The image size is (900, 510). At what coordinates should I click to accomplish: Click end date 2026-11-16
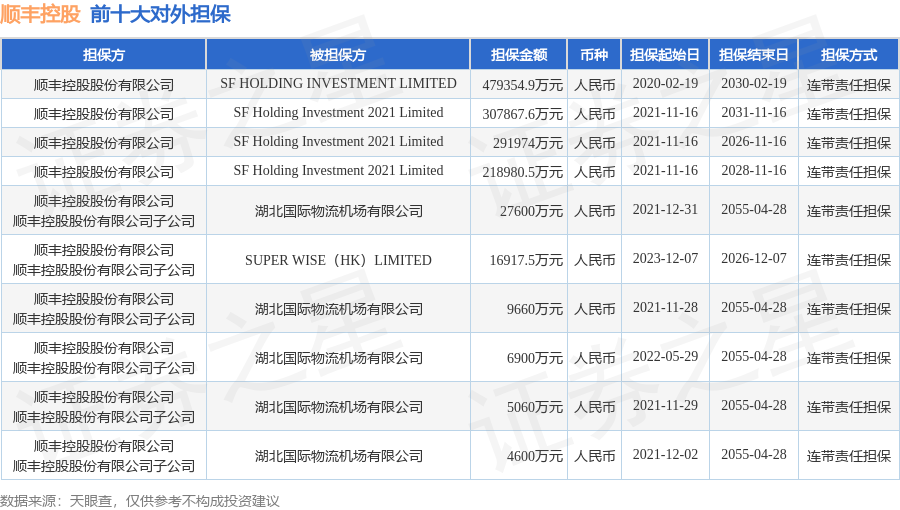(x=754, y=142)
